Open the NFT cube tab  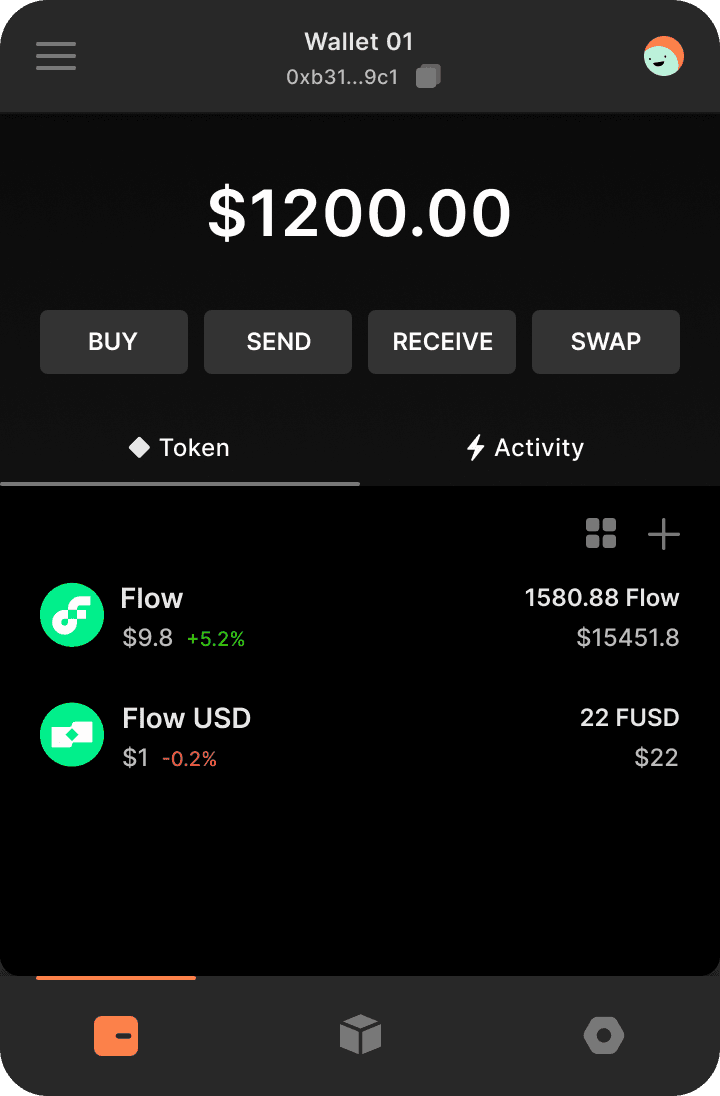pos(360,1035)
